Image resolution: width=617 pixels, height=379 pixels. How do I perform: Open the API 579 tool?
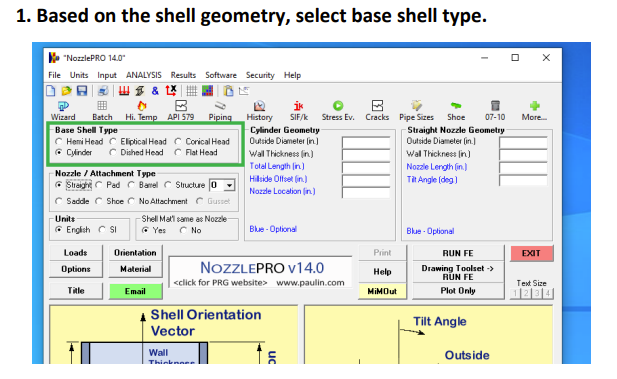(181, 111)
